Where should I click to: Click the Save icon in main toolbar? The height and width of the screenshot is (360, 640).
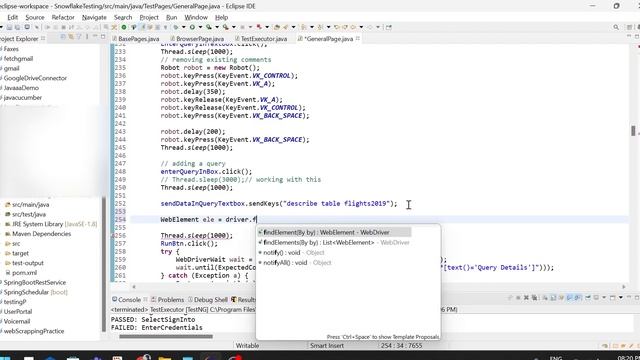pyautogui.click(x=9, y=27)
